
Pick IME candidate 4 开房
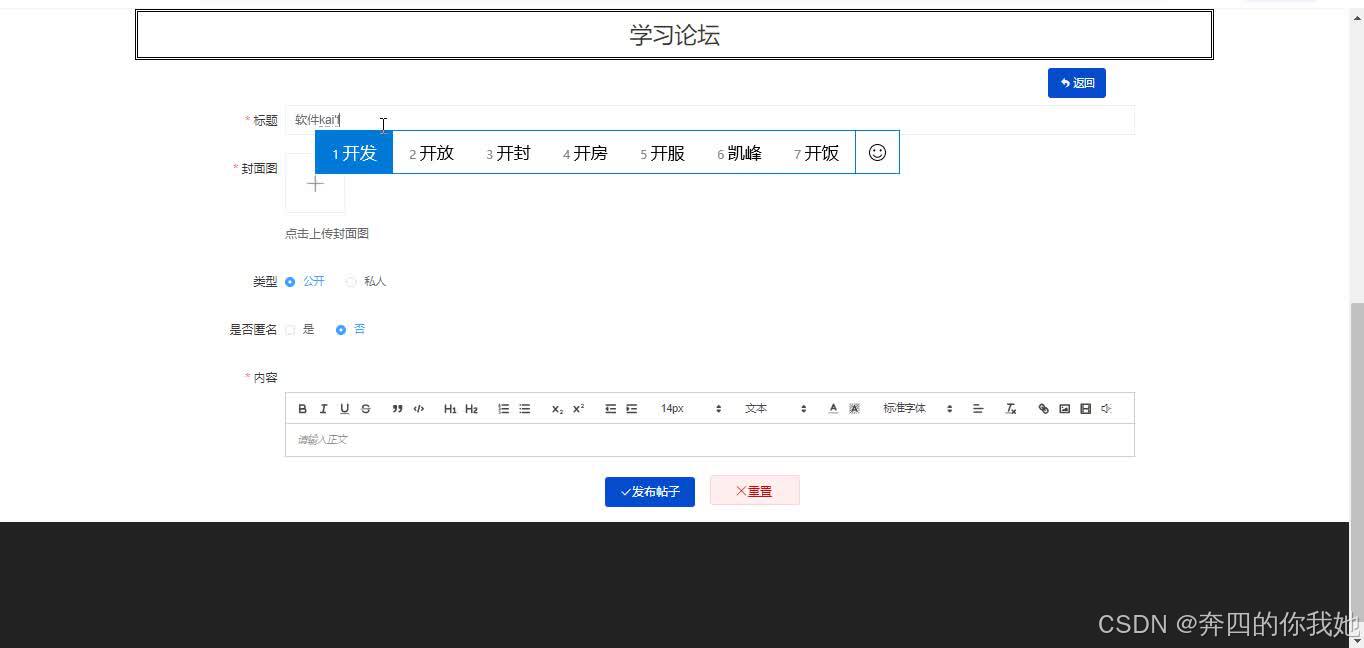585,153
